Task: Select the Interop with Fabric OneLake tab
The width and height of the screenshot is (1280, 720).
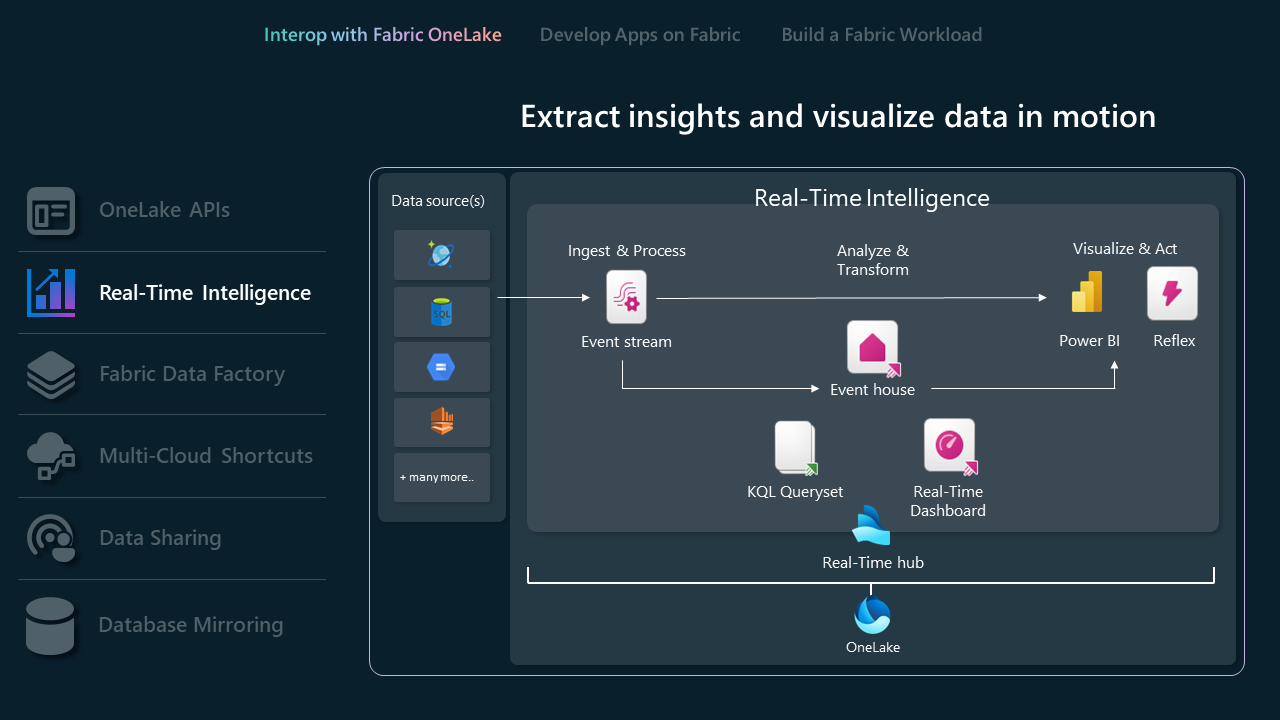Action: point(382,34)
